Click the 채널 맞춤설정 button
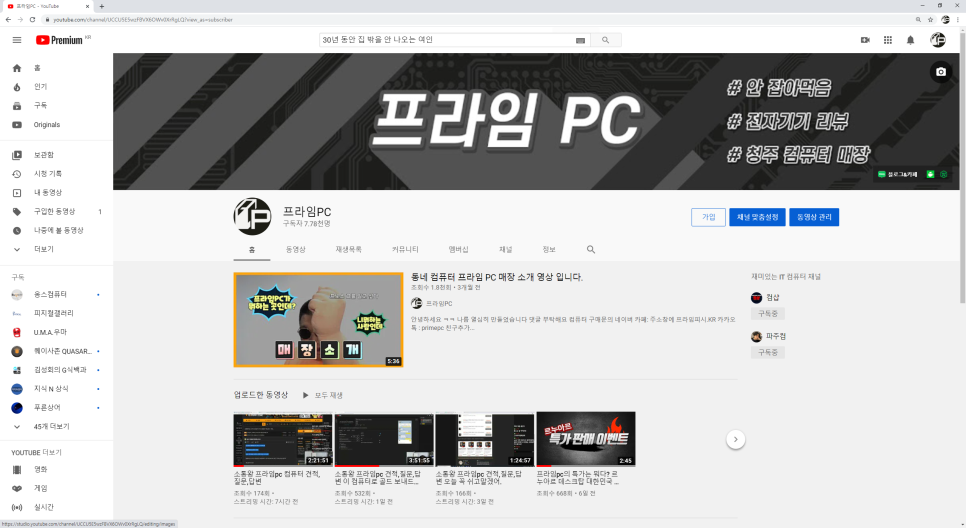This screenshot has height=528, width=966. tap(757, 217)
